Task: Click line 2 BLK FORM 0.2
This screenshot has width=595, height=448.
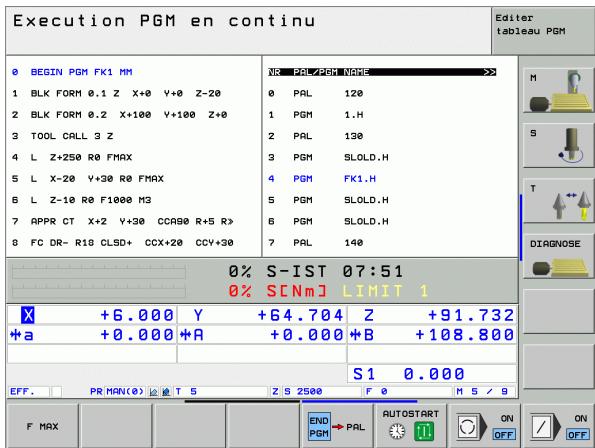Action: (119, 115)
